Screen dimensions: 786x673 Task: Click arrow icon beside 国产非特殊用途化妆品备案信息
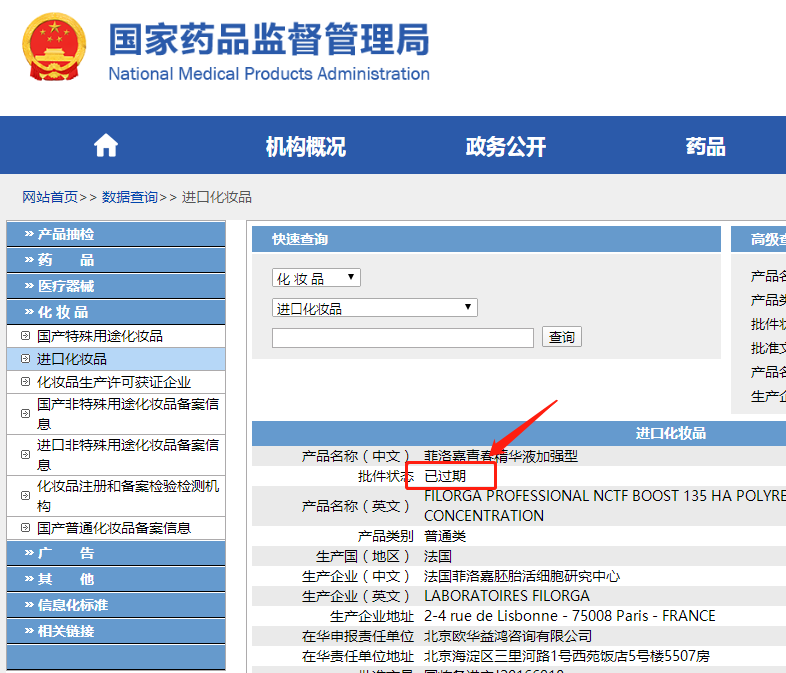pyautogui.click(x=25, y=413)
